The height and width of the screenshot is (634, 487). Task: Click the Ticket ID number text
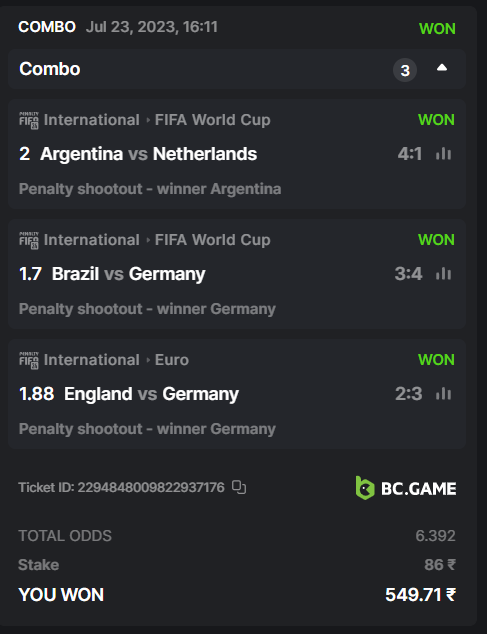[151, 487]
